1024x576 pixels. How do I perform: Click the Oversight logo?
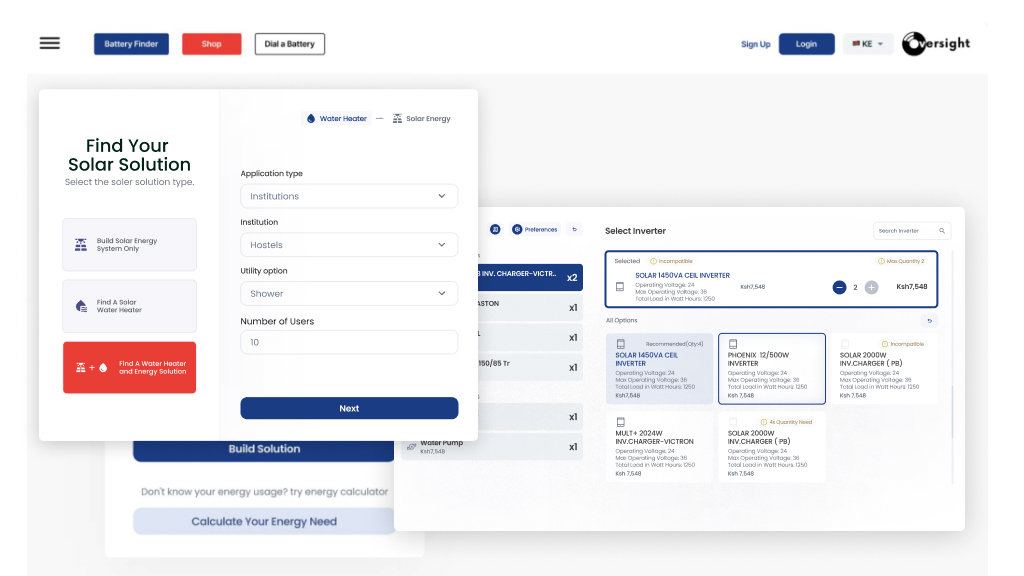[x=936, y=44]
